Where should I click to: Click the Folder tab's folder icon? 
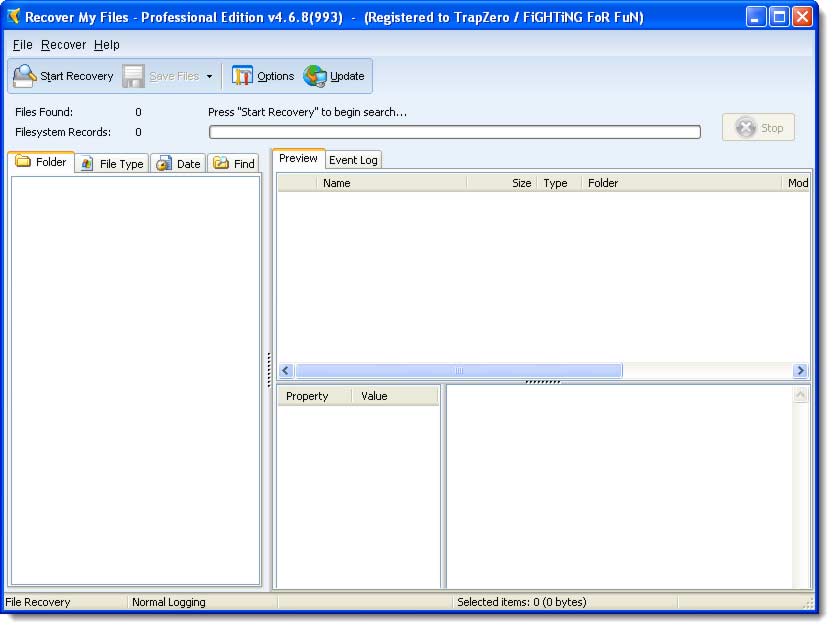[23, 161]
